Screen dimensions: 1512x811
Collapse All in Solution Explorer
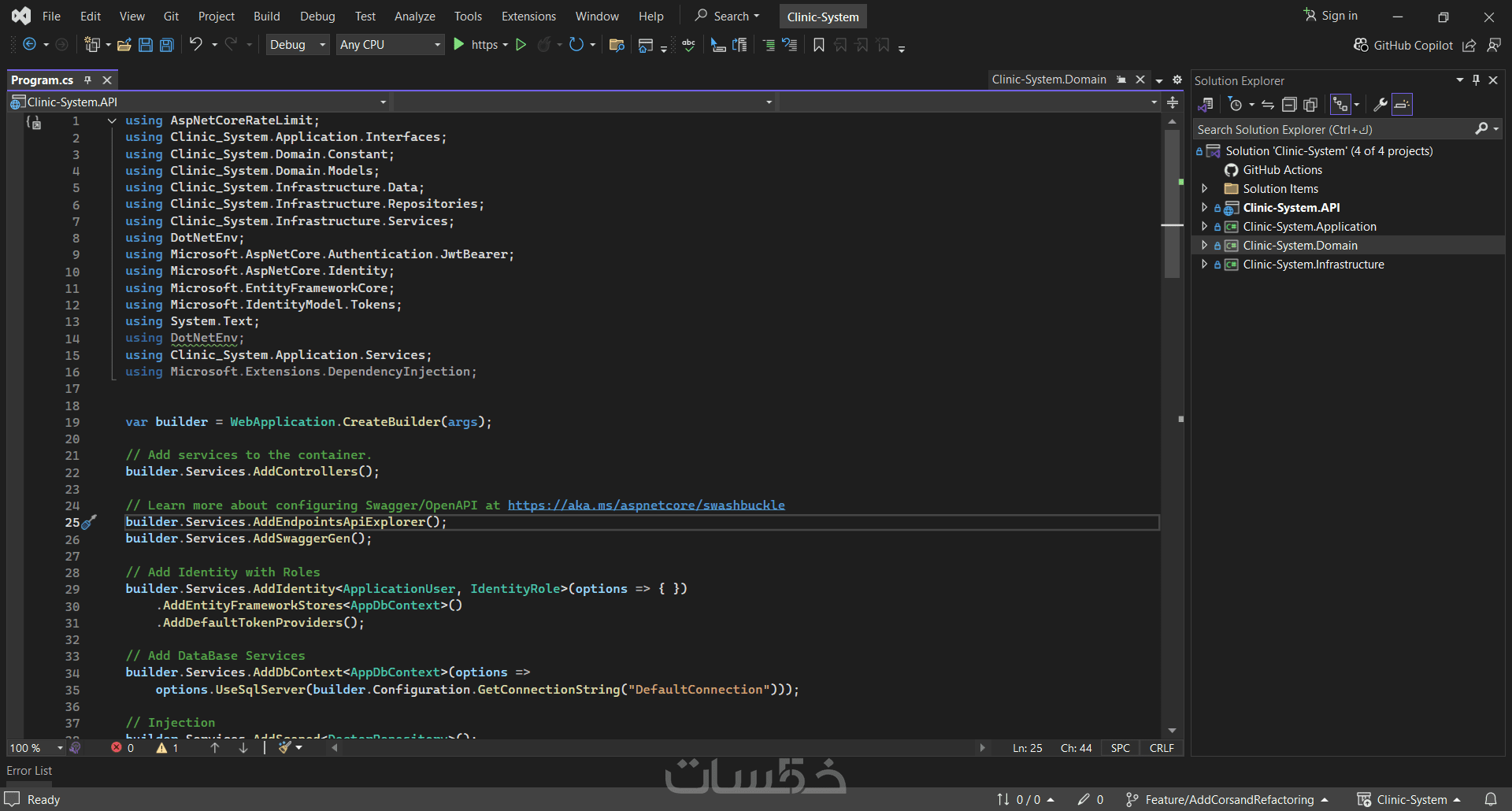[x=1289, y=105]
